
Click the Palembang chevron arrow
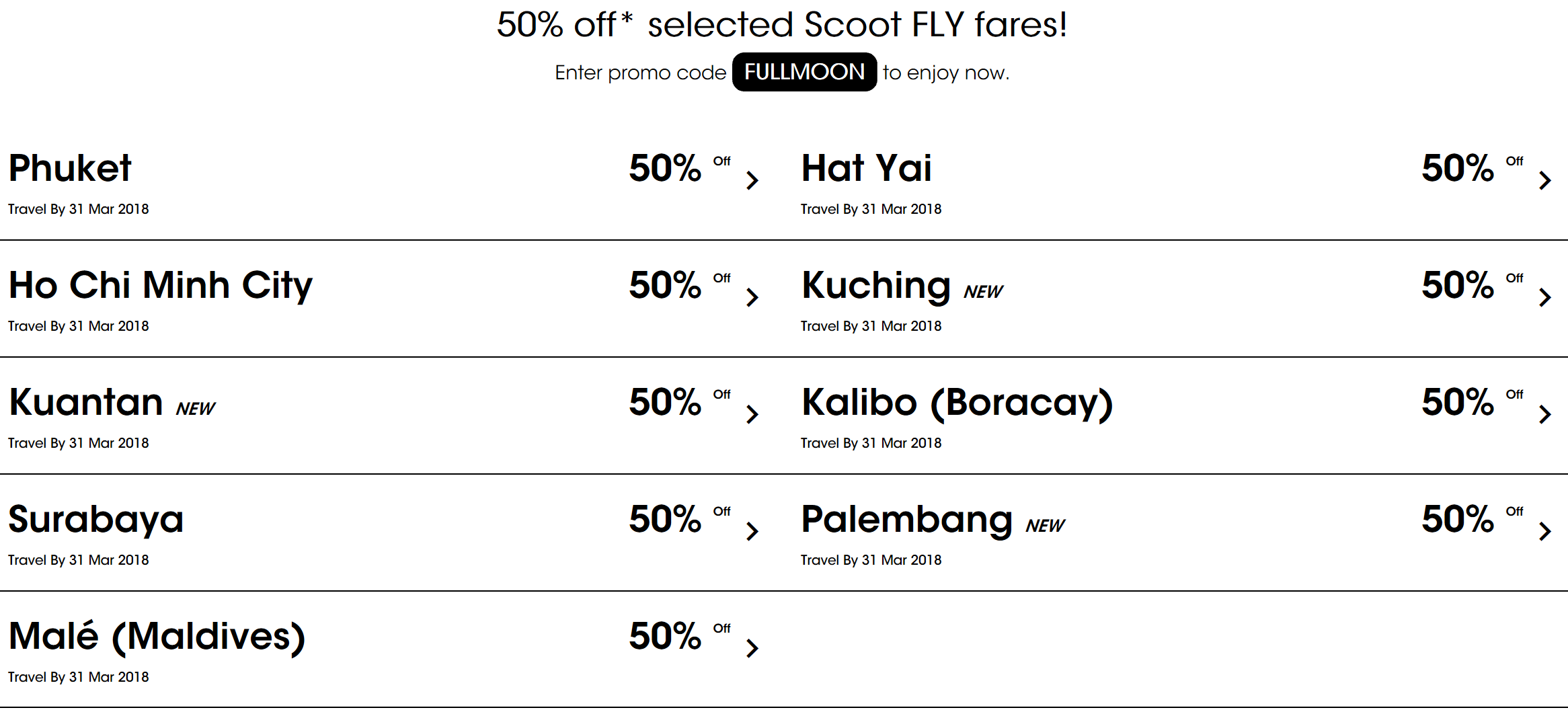point(1545,531)
